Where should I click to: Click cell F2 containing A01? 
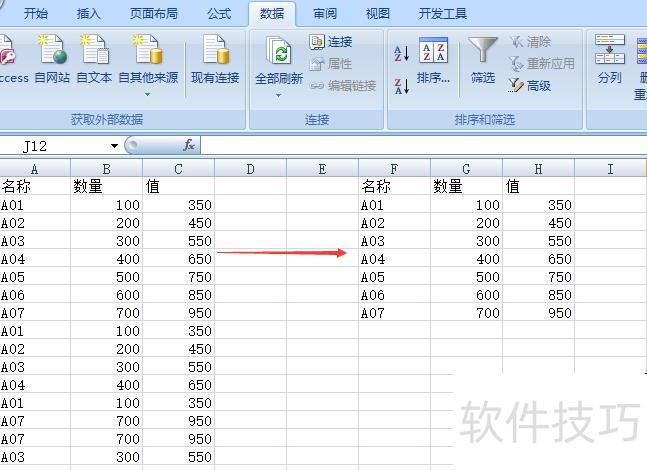tap(394, 205)
